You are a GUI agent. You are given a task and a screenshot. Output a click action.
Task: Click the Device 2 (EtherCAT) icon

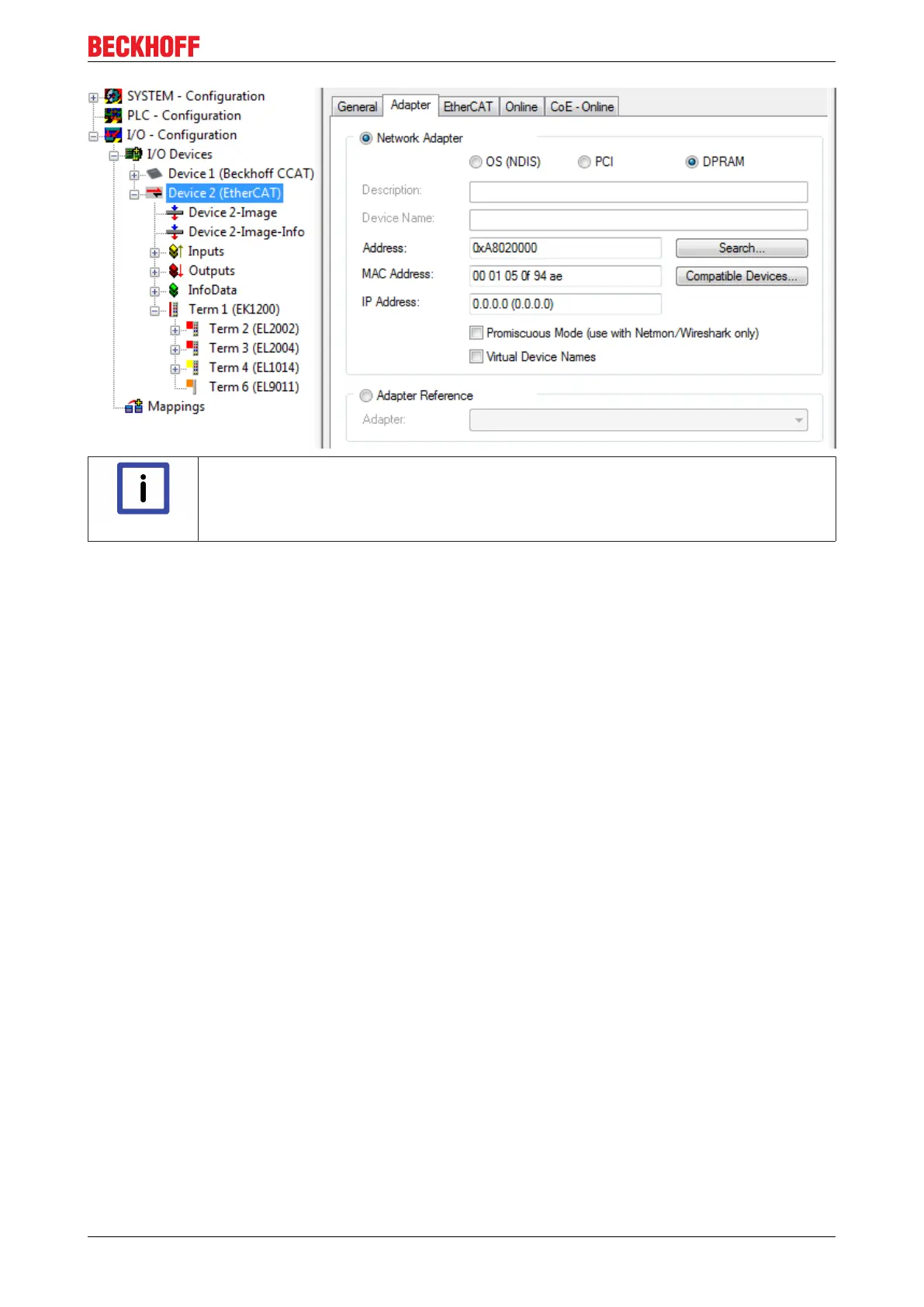pos(154,193)
